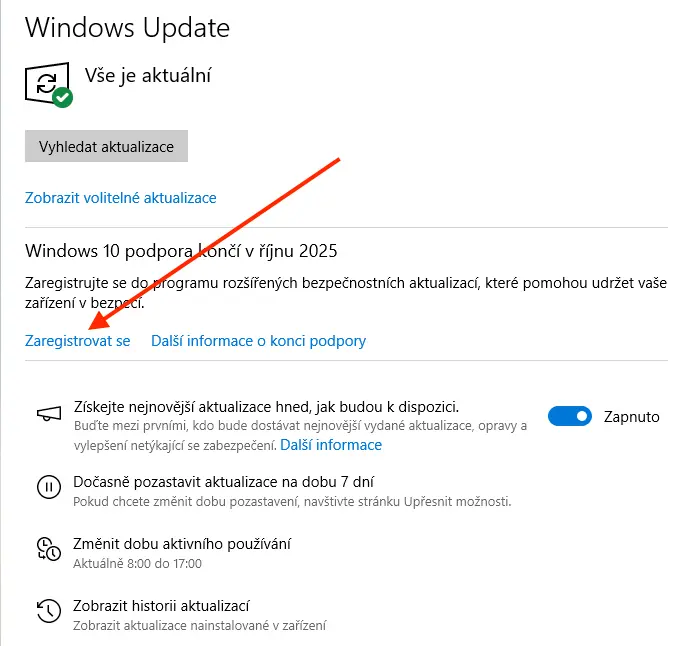Follow the inline Další informace link

pos(331,444)
